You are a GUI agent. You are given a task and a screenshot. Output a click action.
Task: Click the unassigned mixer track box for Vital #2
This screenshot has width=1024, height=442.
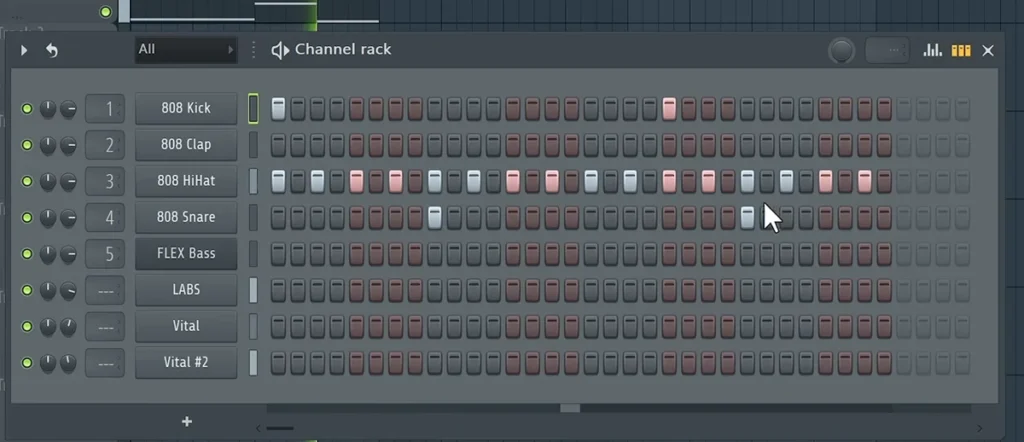105,362
